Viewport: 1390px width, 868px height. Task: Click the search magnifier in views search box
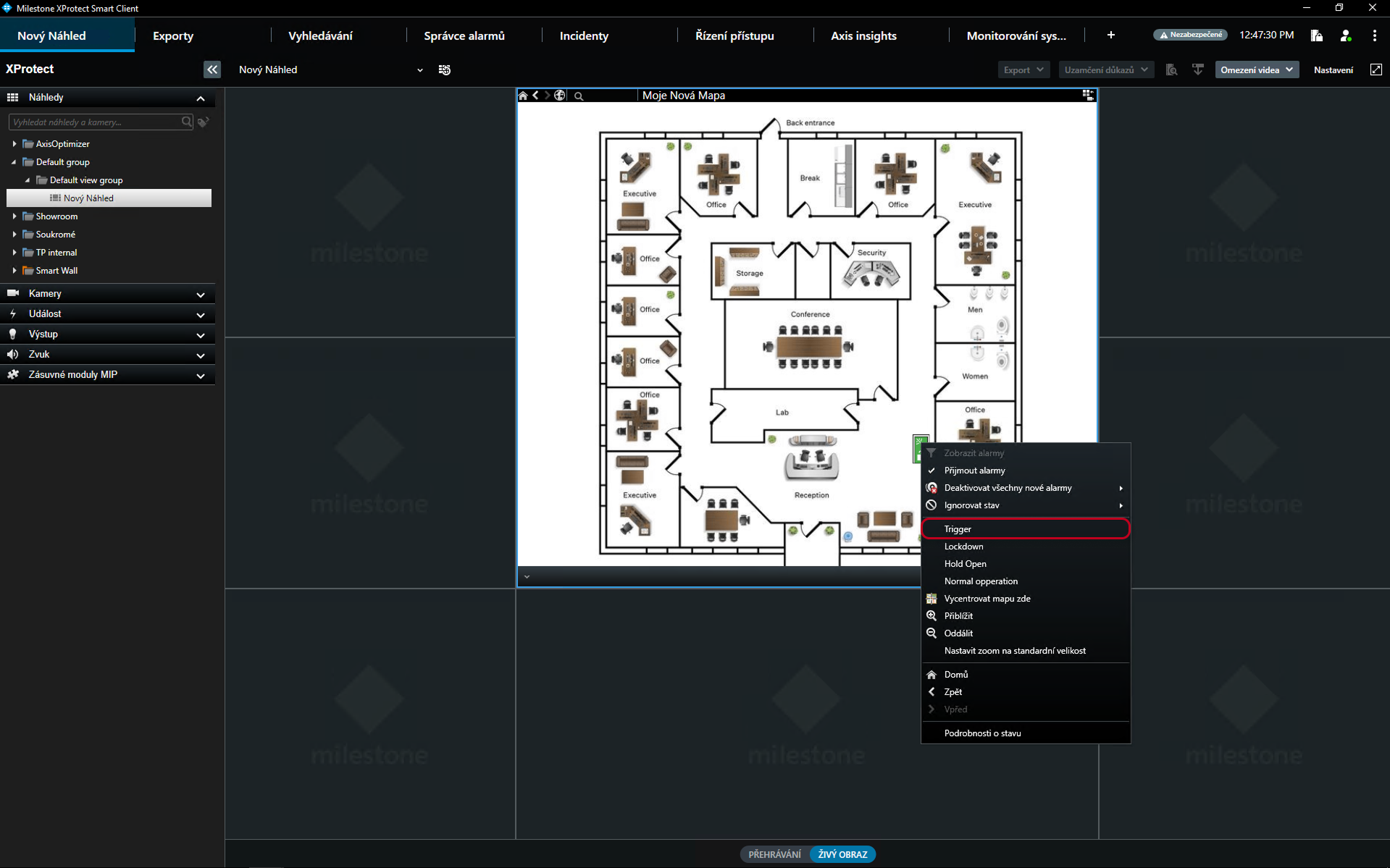coord(187,122)
